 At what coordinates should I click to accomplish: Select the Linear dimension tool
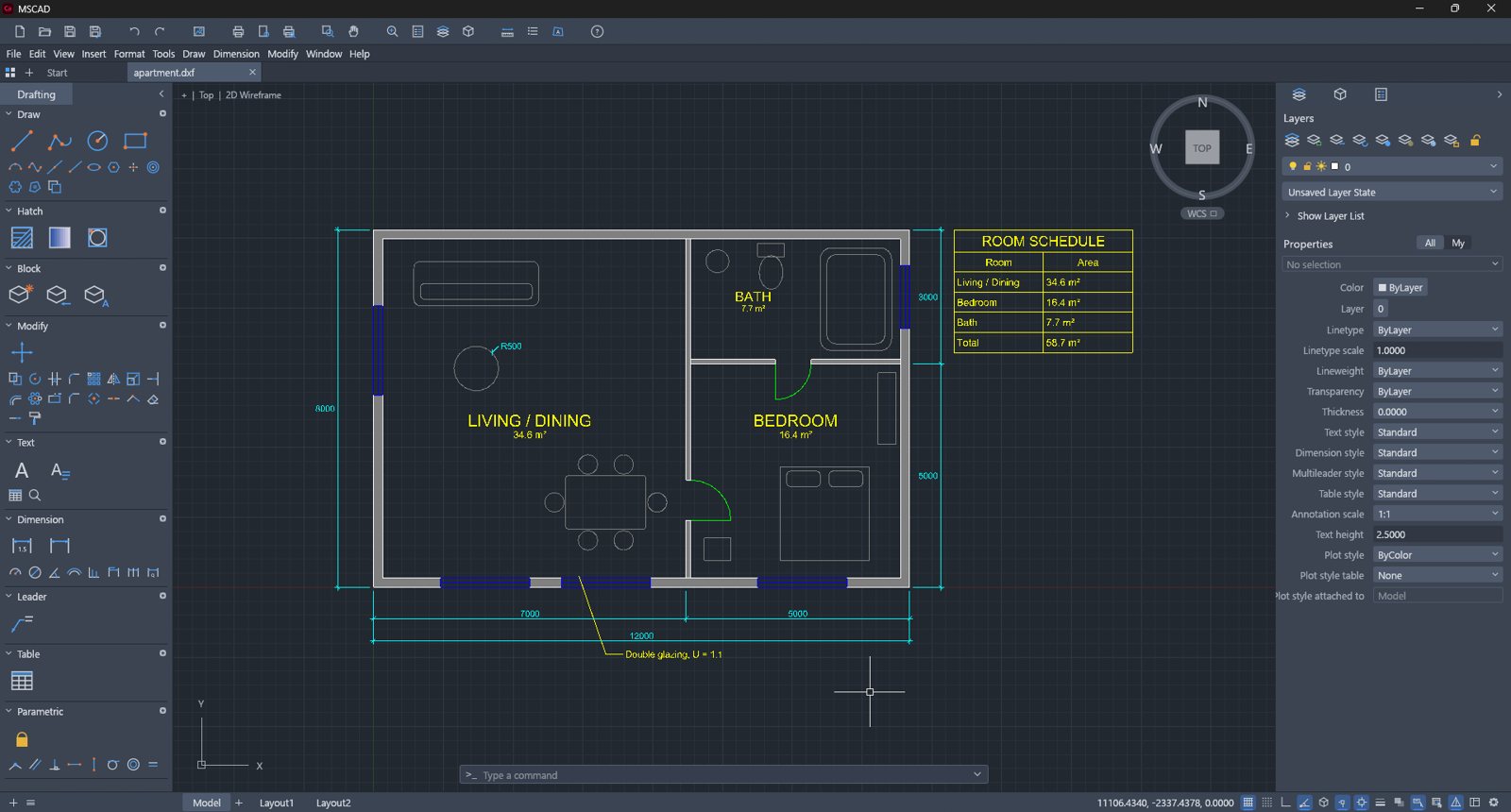pos(22,546)
